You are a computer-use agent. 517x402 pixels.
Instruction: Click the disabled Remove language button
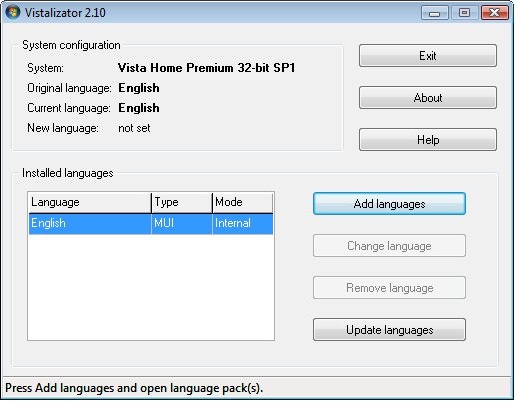389,288
